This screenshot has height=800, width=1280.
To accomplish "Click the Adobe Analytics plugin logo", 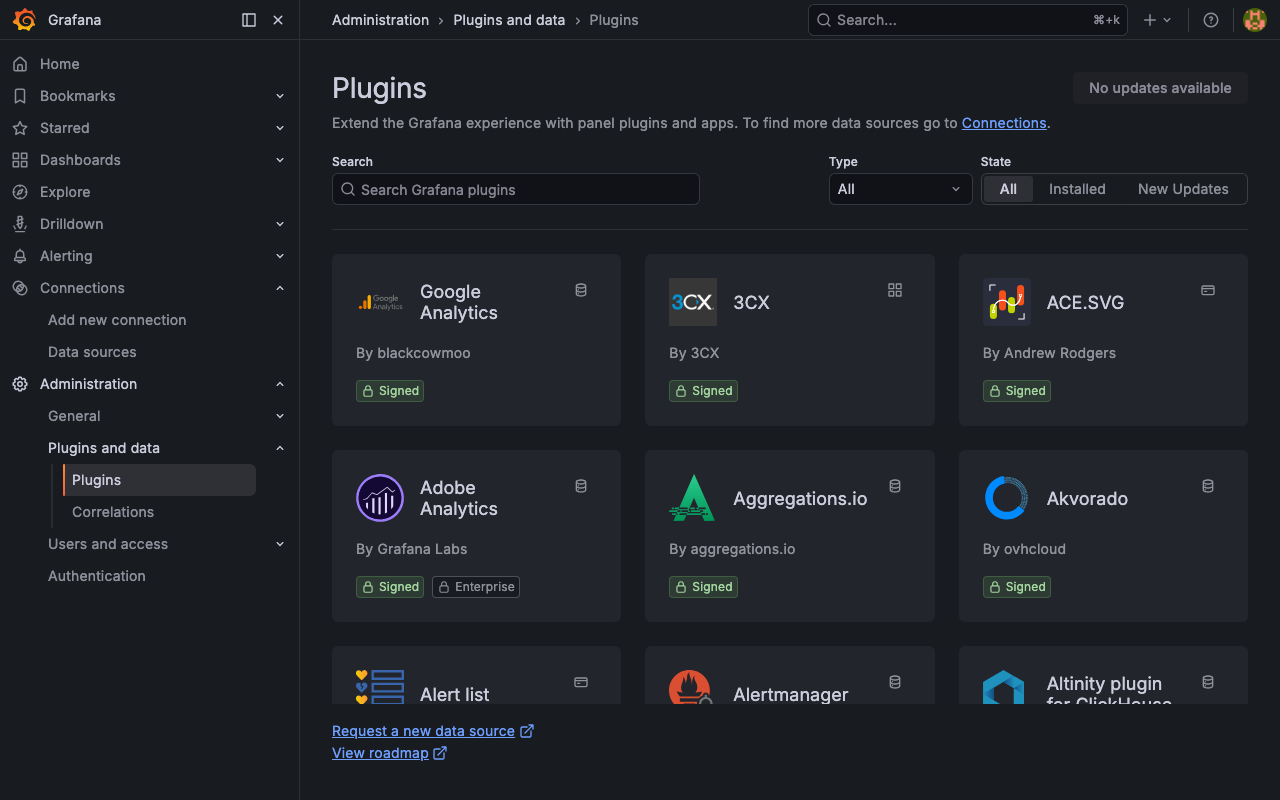I will click(380, 498).
